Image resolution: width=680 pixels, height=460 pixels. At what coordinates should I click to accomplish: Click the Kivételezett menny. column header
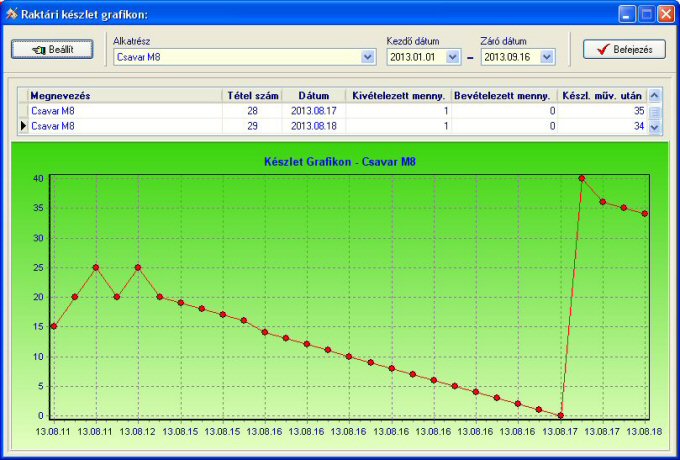tap(398, 95)
